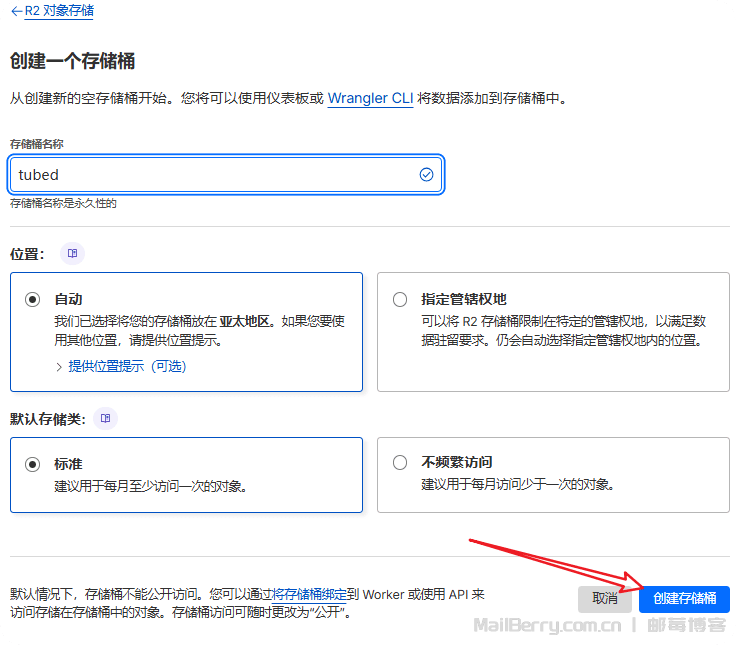Click the back arrow icon at top left
The image size is (736, 645).
point(16,11)
